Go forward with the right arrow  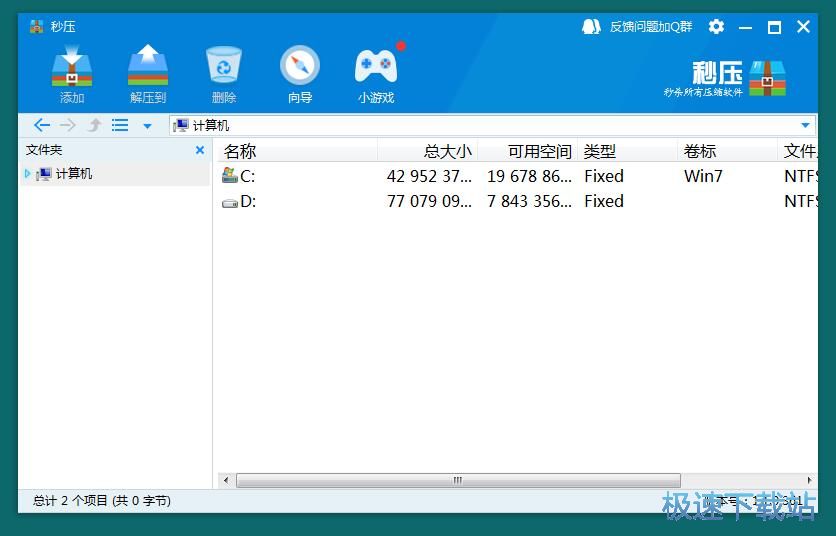click(x=68, y=125)
